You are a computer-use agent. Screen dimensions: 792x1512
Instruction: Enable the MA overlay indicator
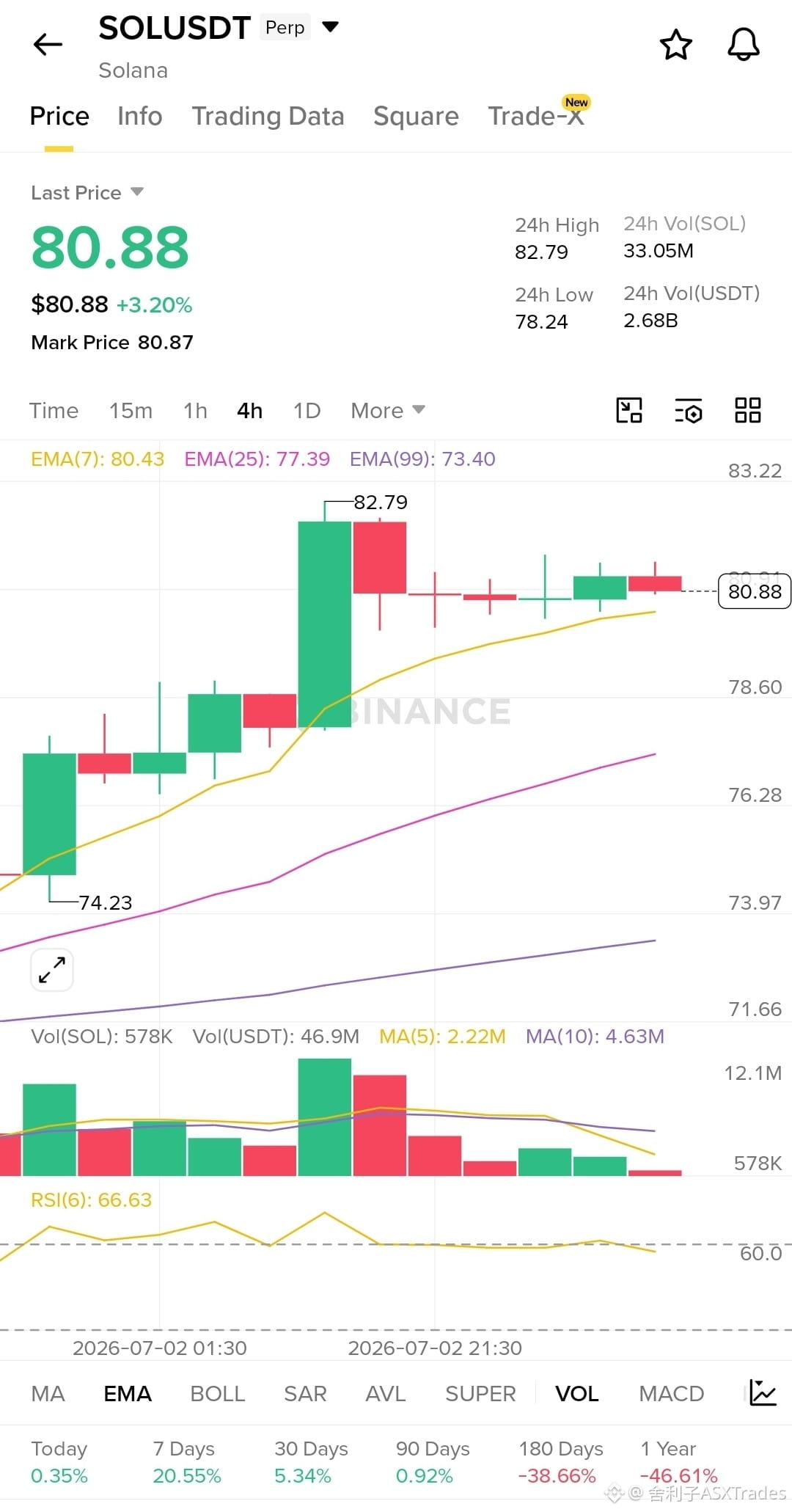point(48,1393)
